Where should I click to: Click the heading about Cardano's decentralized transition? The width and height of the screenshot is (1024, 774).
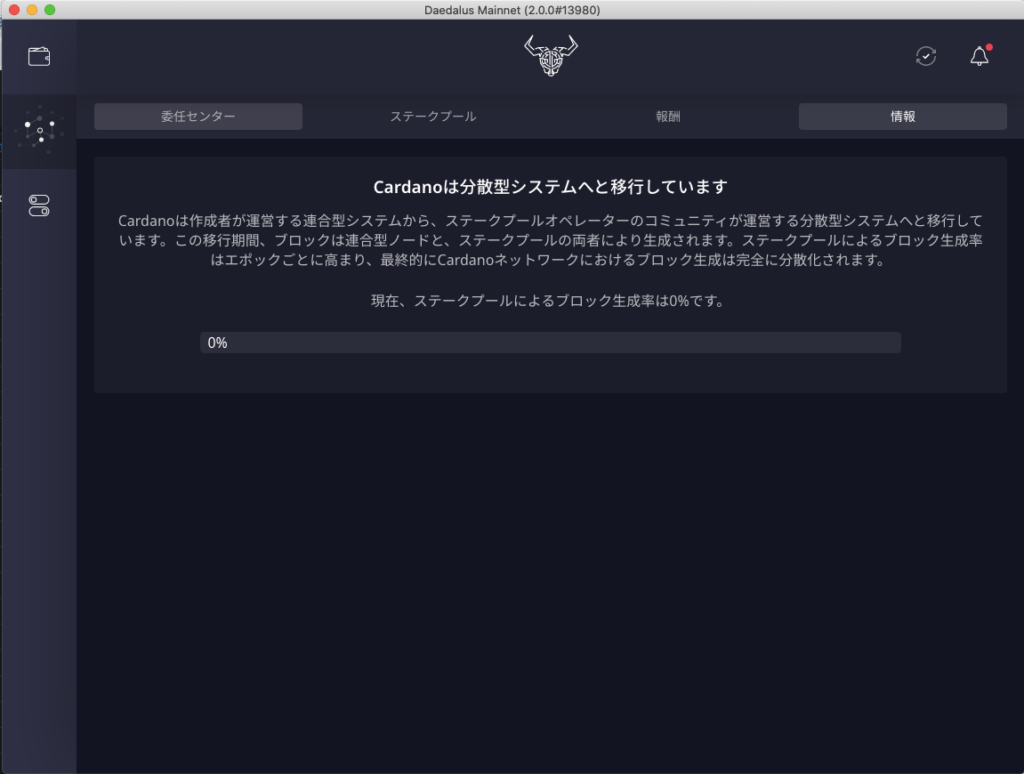(550, 187)
